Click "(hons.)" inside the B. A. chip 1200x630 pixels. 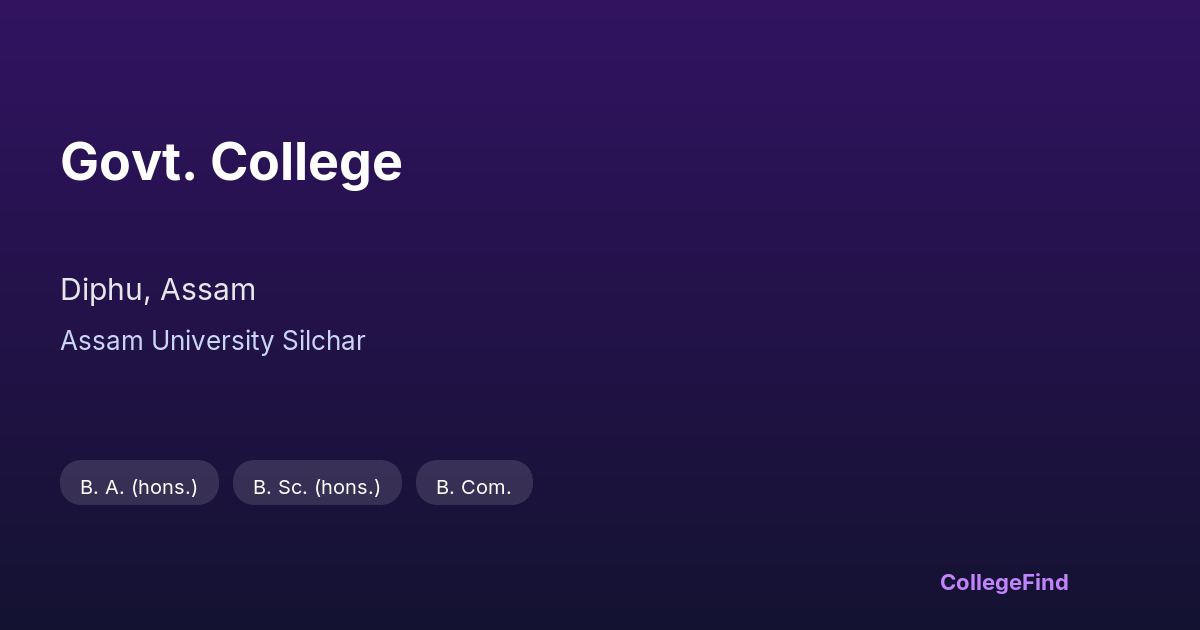click(164, 488)
